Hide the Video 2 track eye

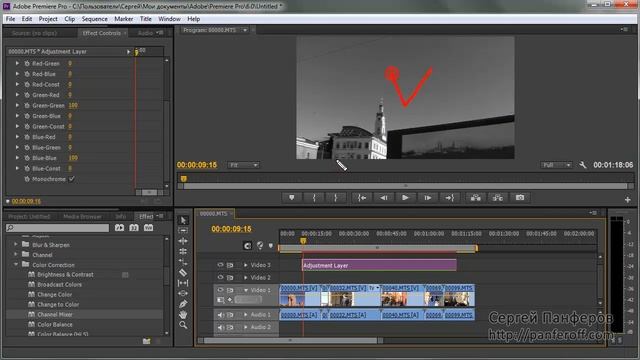pos(220,278)
